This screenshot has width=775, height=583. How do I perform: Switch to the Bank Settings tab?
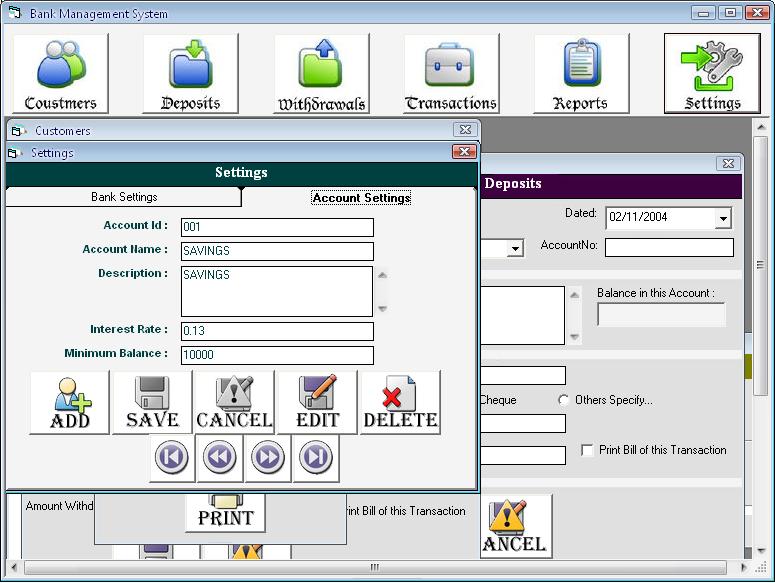(124, 197)
